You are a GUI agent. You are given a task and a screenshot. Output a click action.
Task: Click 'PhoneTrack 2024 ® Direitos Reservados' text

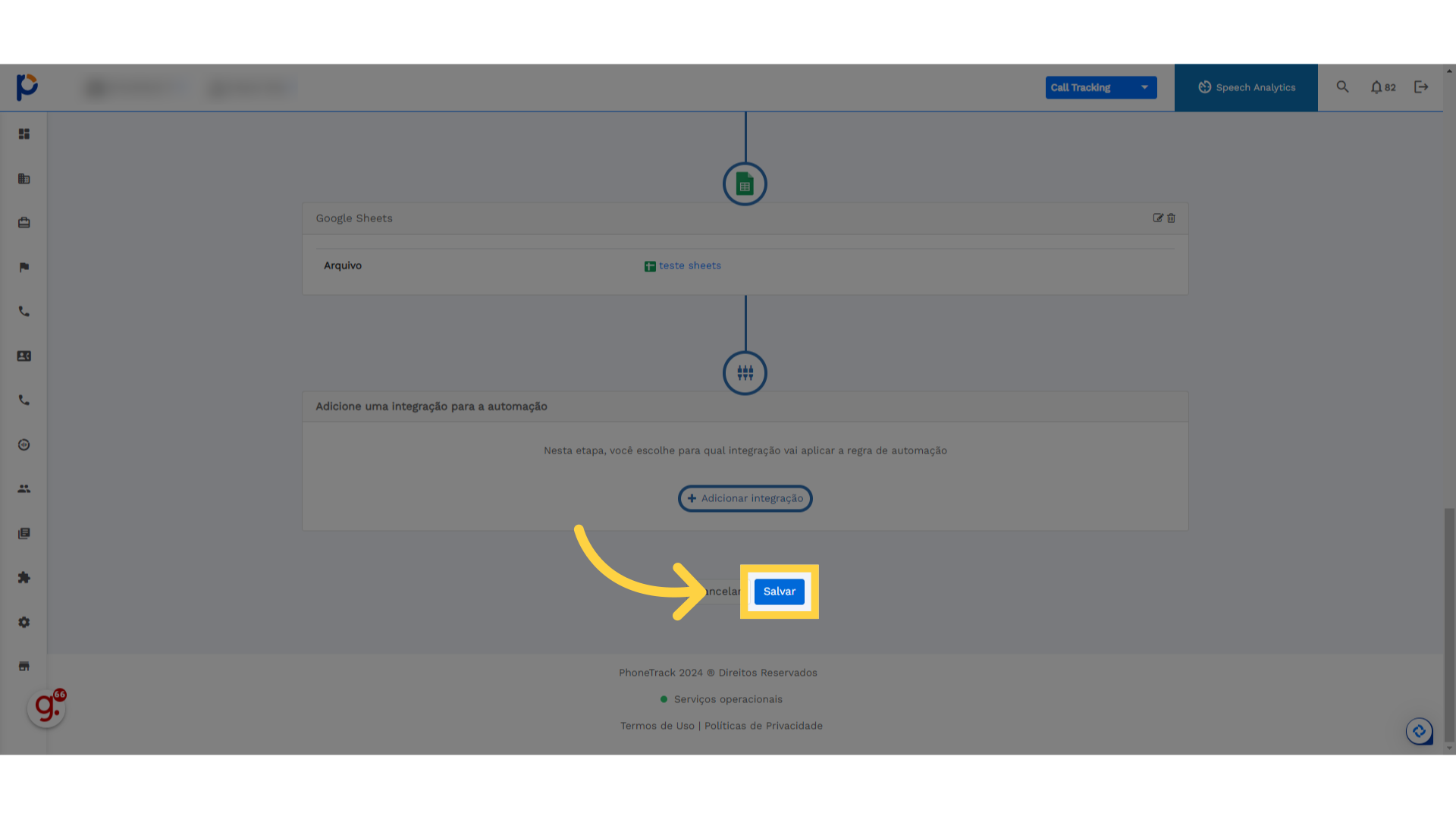(x=718, y=673)
